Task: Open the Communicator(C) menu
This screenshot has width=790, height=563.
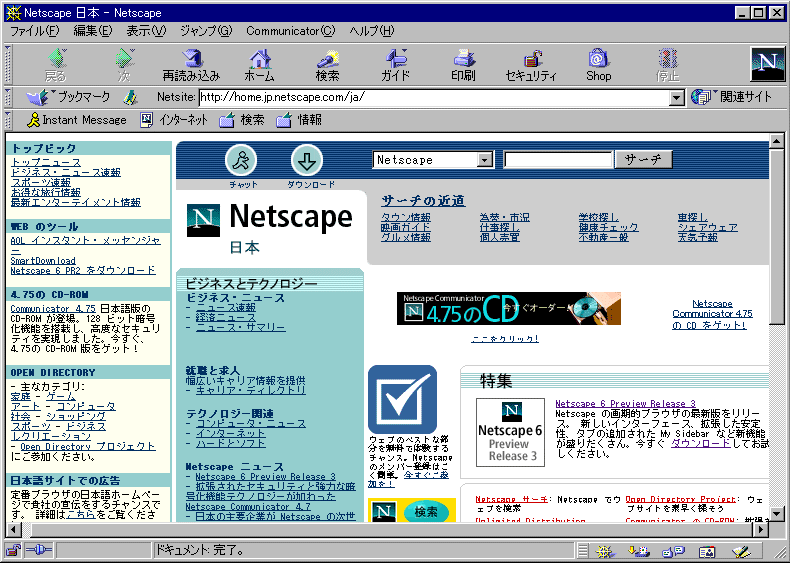Action: coord(291,31)
